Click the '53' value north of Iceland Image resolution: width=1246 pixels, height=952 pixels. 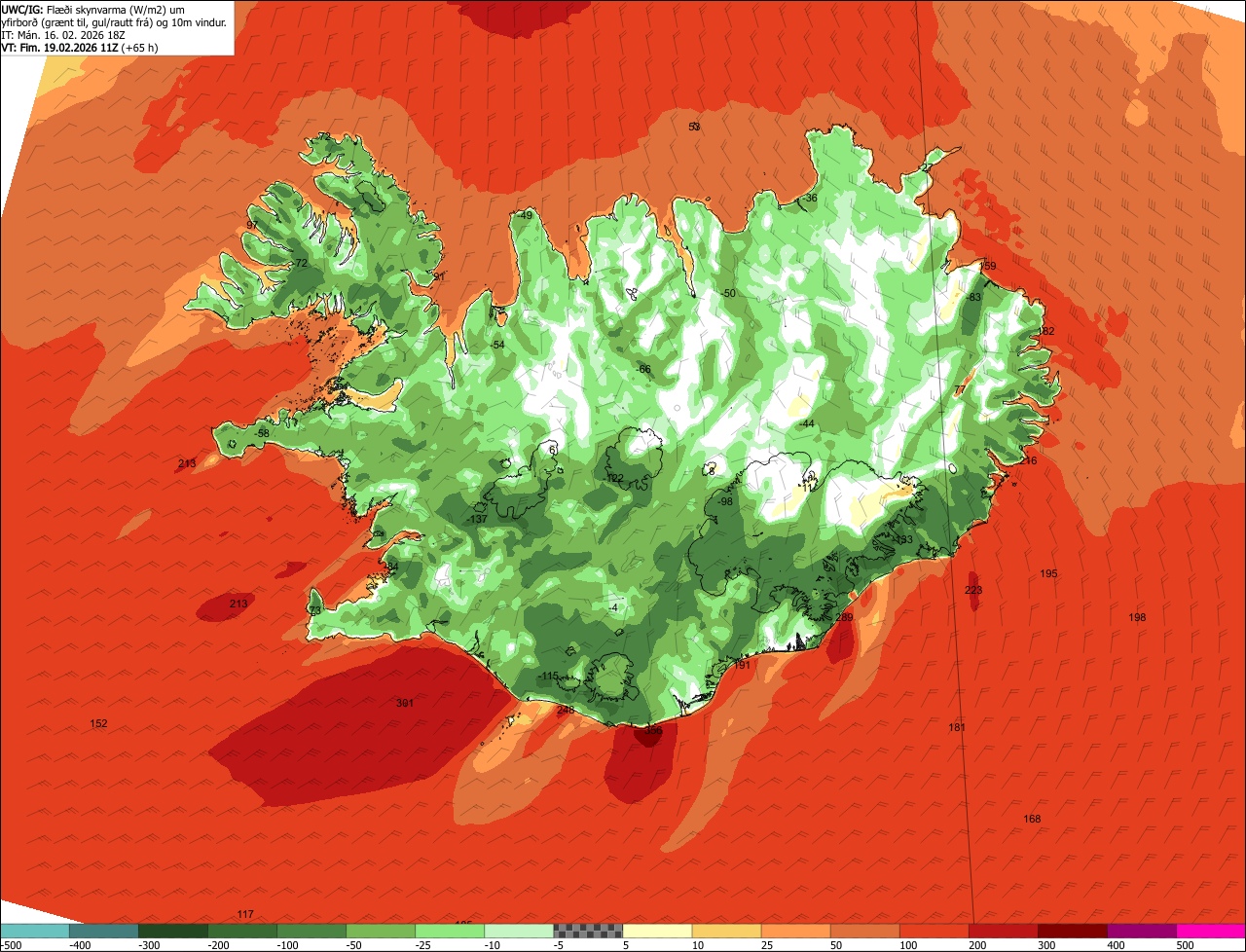694,127
